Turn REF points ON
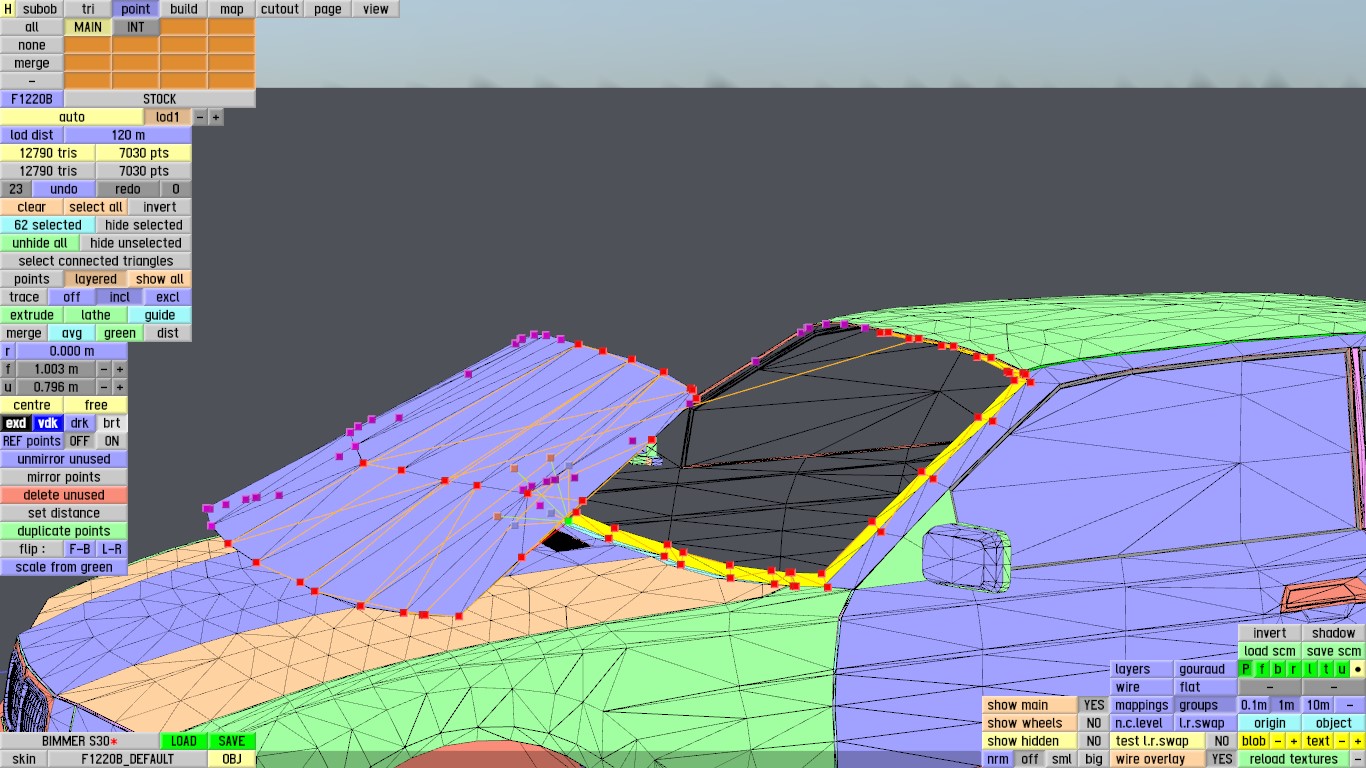 [x=112, y=441]
